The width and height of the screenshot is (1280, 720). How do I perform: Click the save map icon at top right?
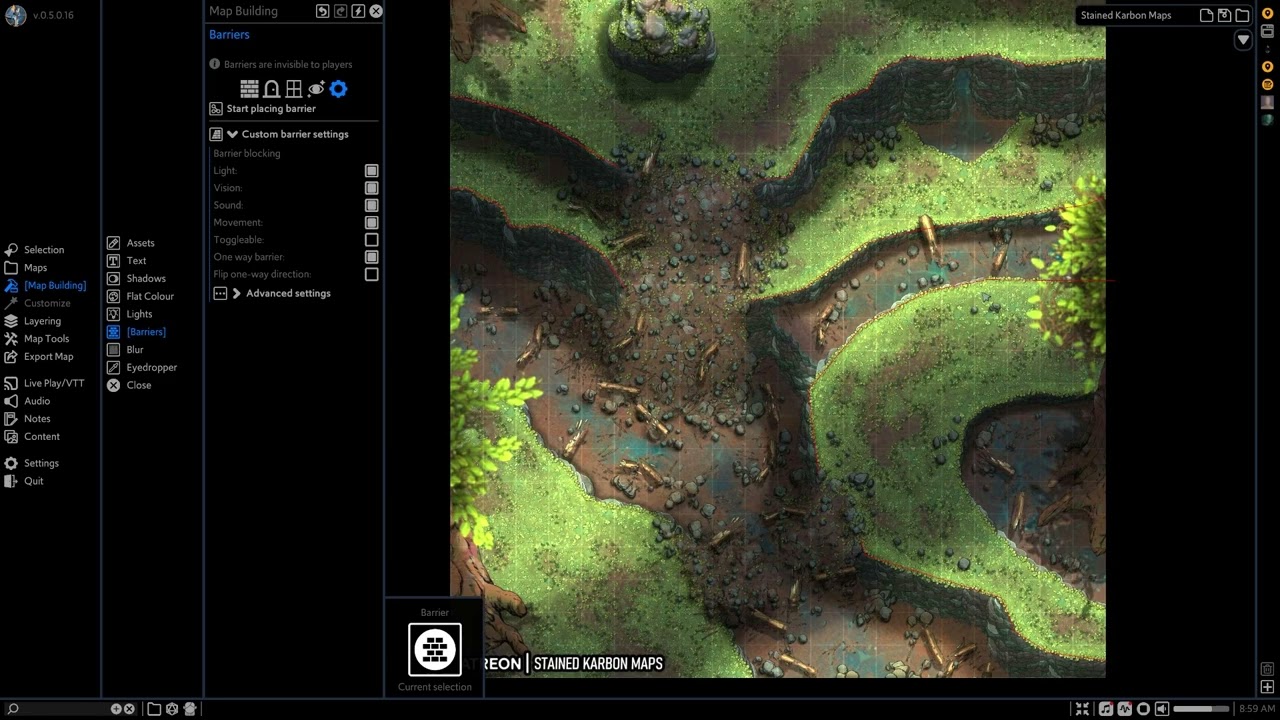(1224, 15)
